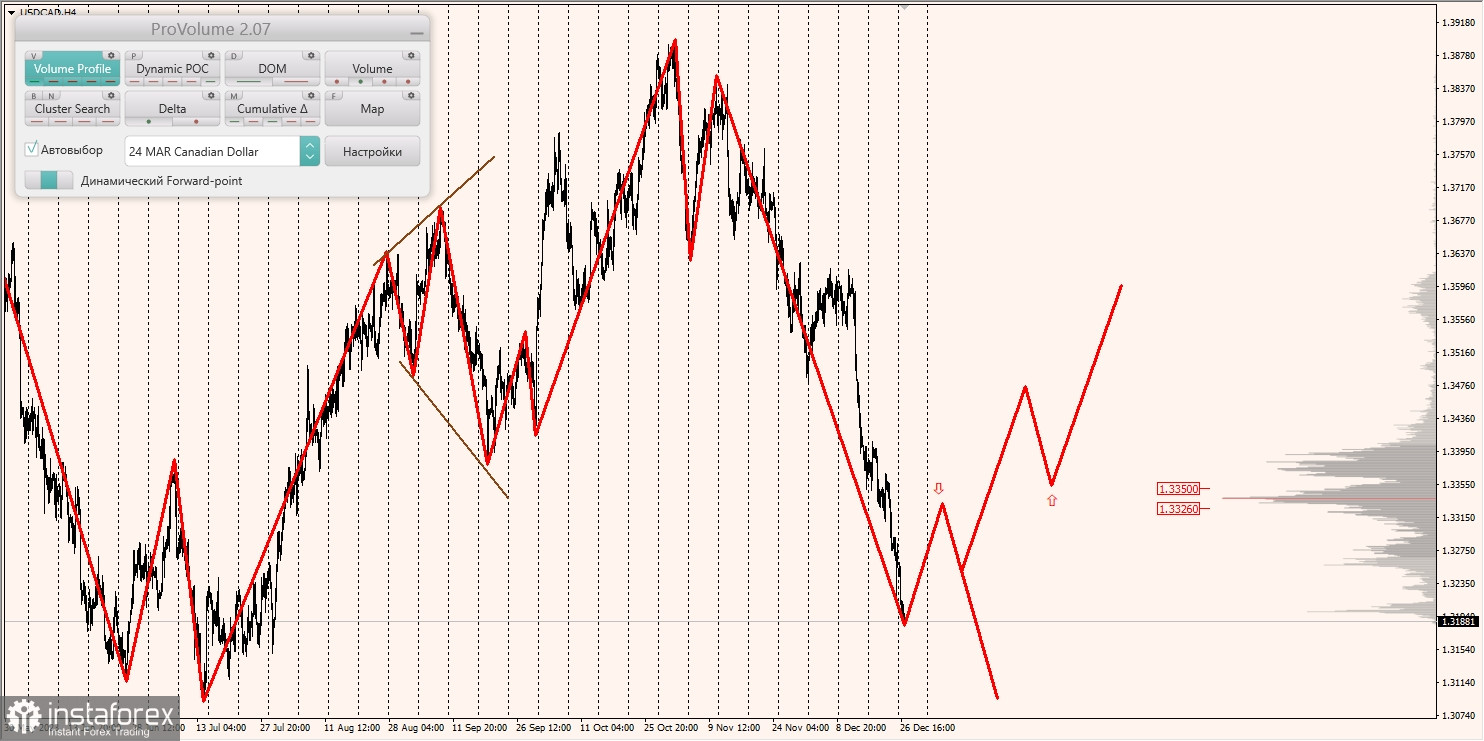Open DOM settings gear icon

pyautogui.click(x=311, y=55)
